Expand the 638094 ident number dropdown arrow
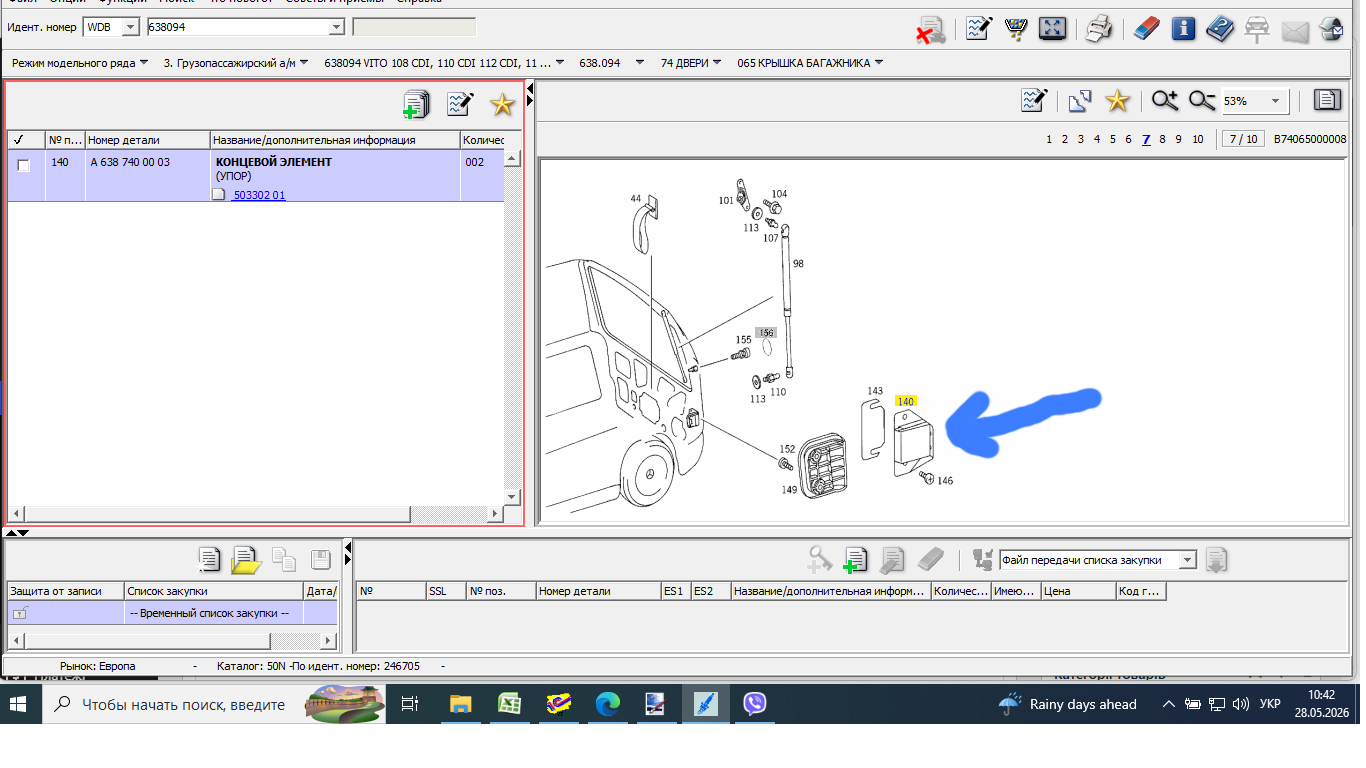The width and height of the screenshot is (1366, 768). click(x=336, y=27)
